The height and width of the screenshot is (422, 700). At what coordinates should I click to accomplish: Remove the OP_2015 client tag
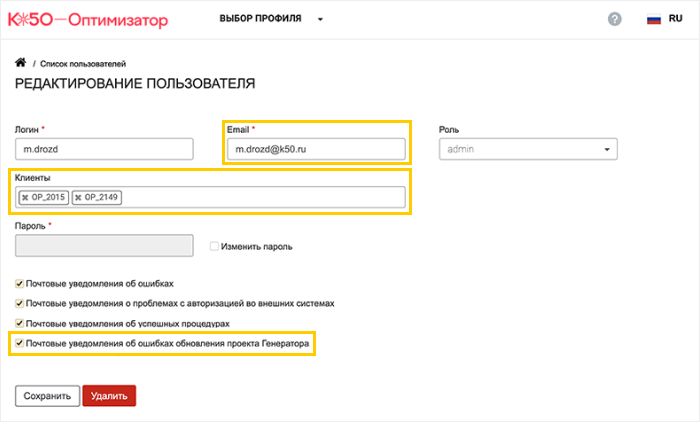point(25,198)
